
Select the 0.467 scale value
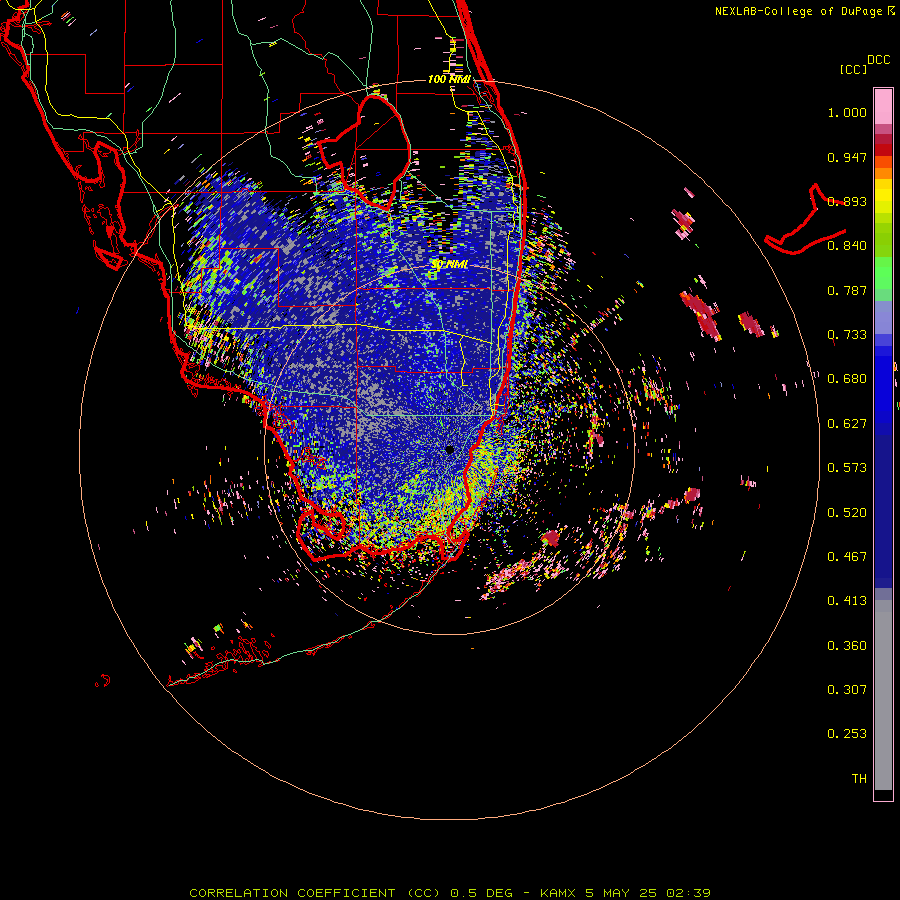[x=847, y=557]
